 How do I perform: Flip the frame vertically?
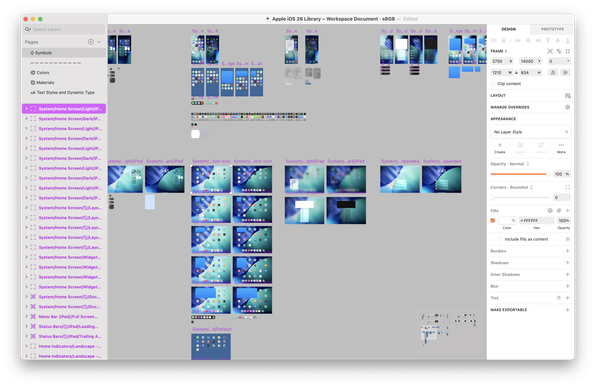[x=565, y=72]
